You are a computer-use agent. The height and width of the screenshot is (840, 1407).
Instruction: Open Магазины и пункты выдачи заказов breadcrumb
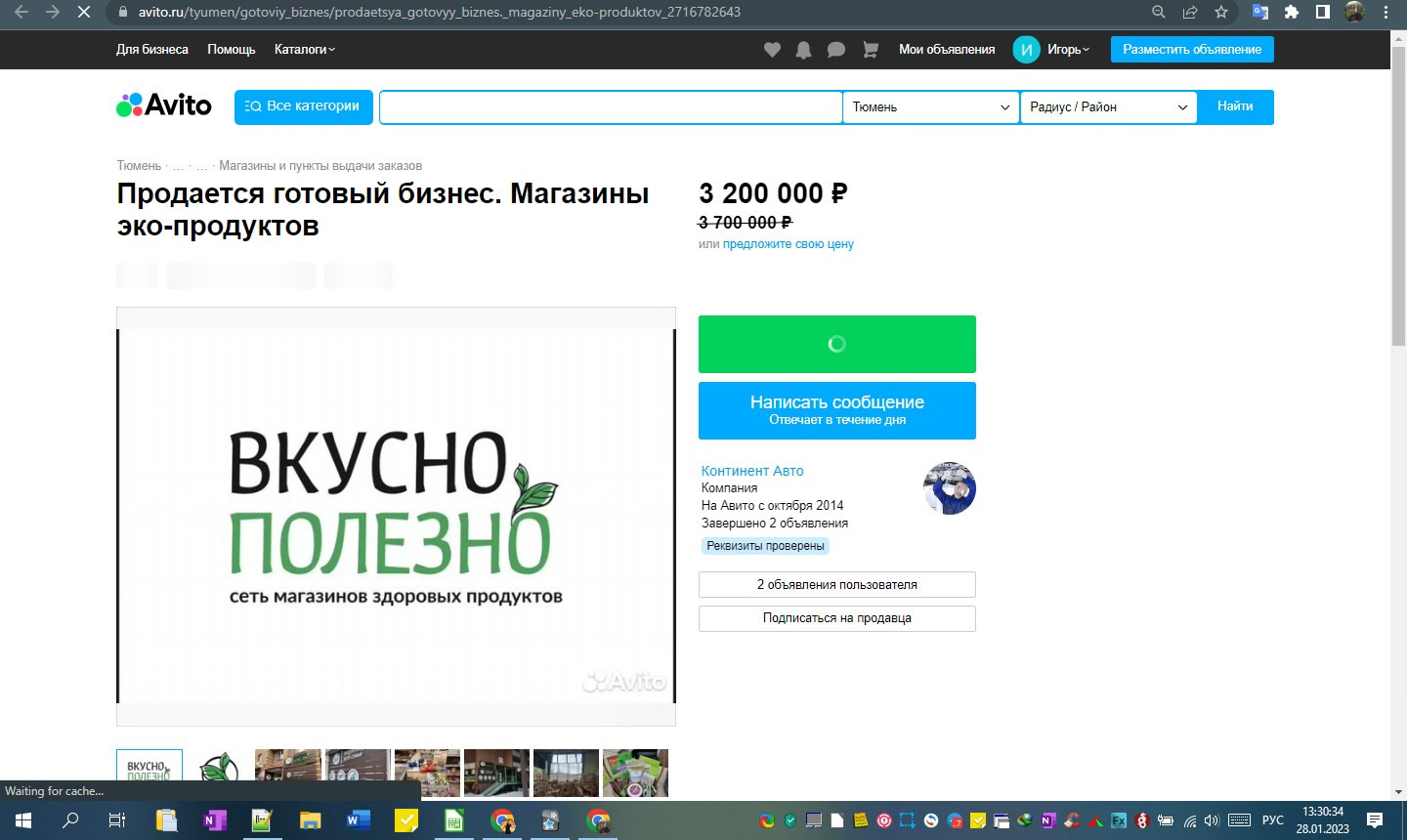pos(320,166)
